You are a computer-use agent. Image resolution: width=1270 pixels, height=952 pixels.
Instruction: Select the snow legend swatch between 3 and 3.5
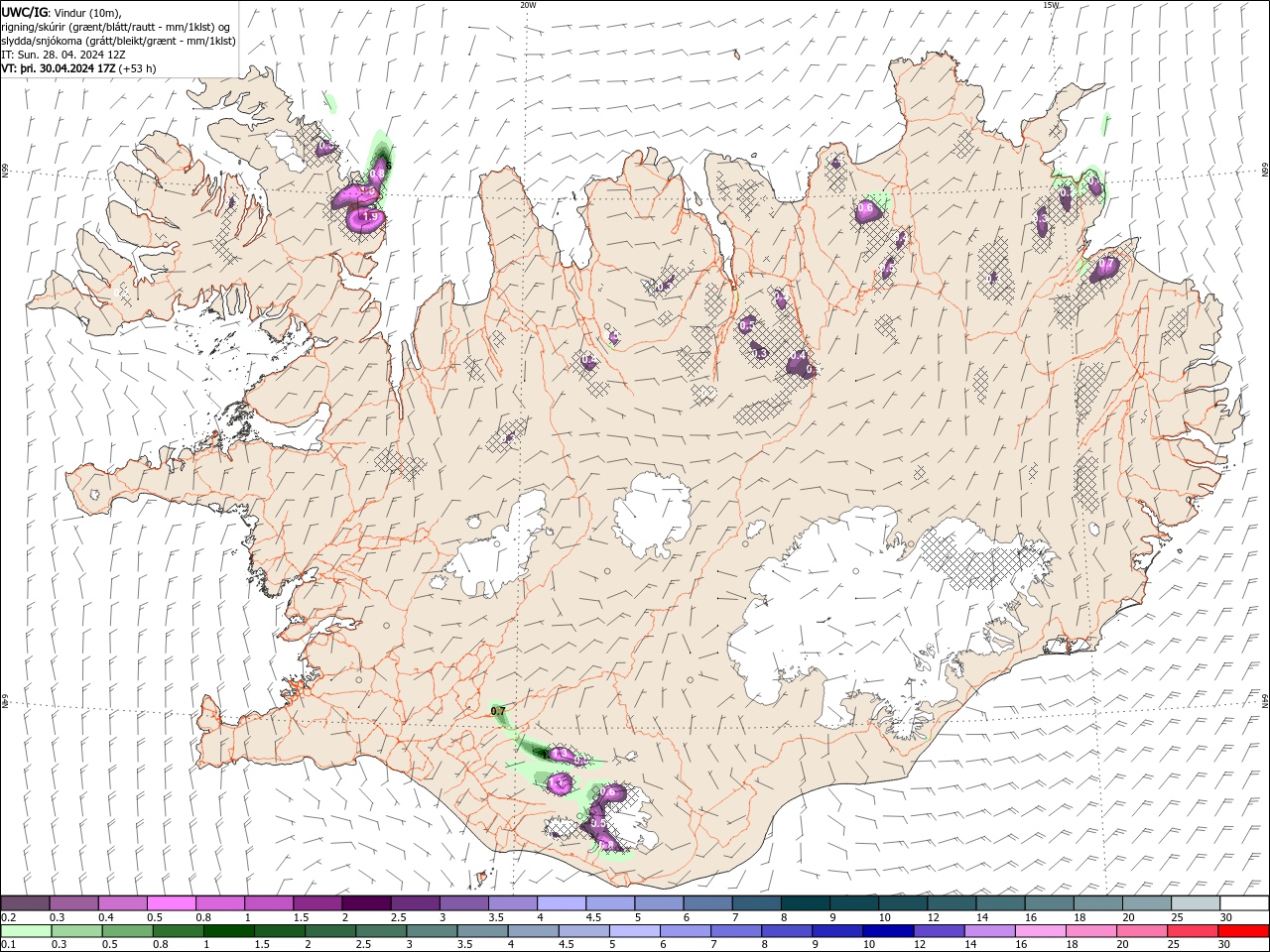click(x=463, y=902)
